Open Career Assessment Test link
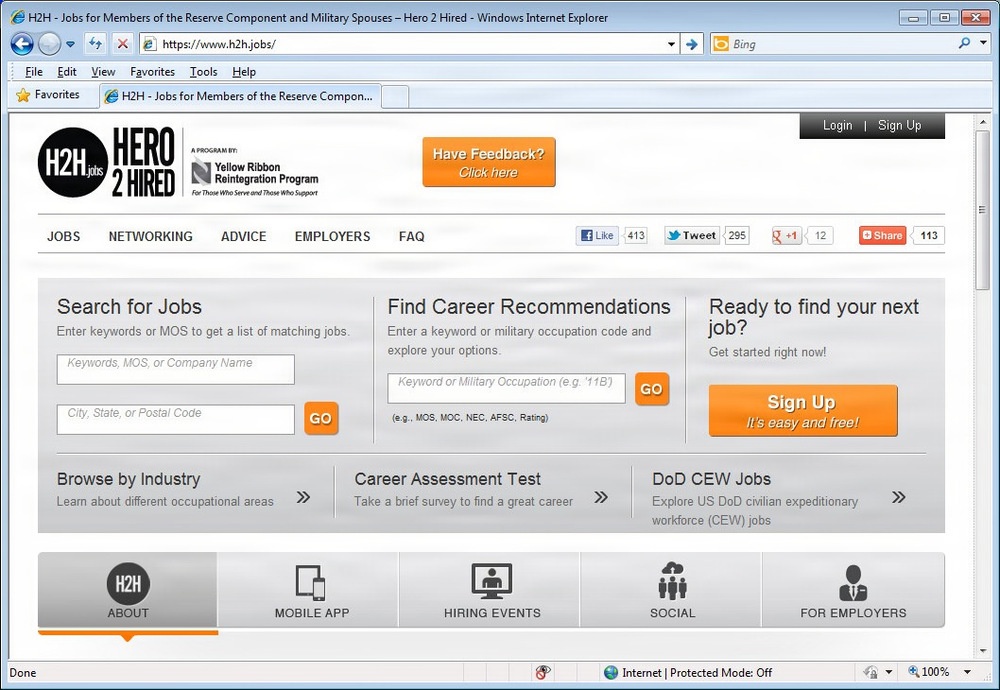Screen dimensions: 1000x690 coord(448,479)
